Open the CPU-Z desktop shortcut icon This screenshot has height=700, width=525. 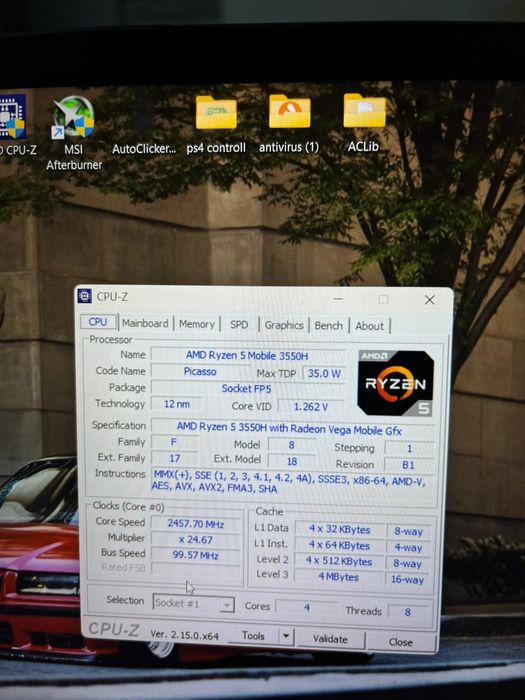click(x=12, y=117)
